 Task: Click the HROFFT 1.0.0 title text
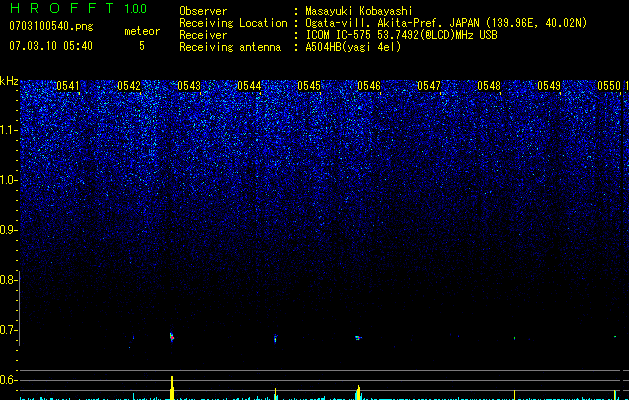tap(78, 8)
